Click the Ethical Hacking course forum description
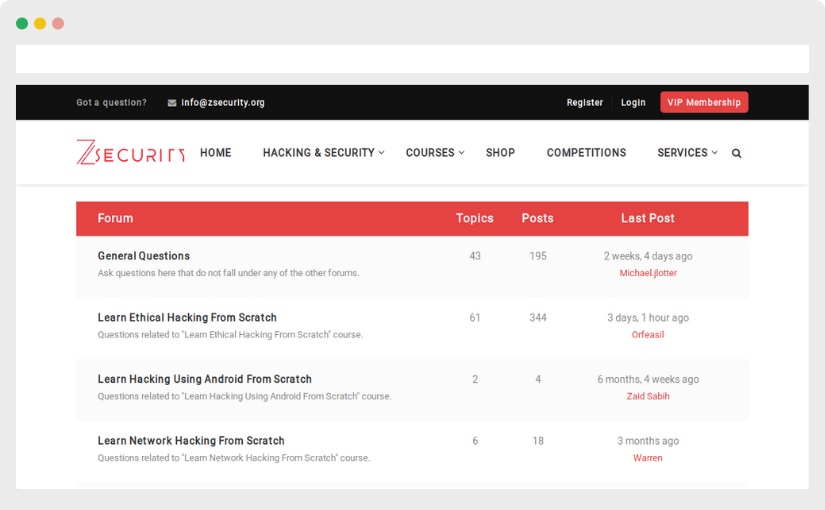This screenshot has height=510, width=825. (230, 335)
